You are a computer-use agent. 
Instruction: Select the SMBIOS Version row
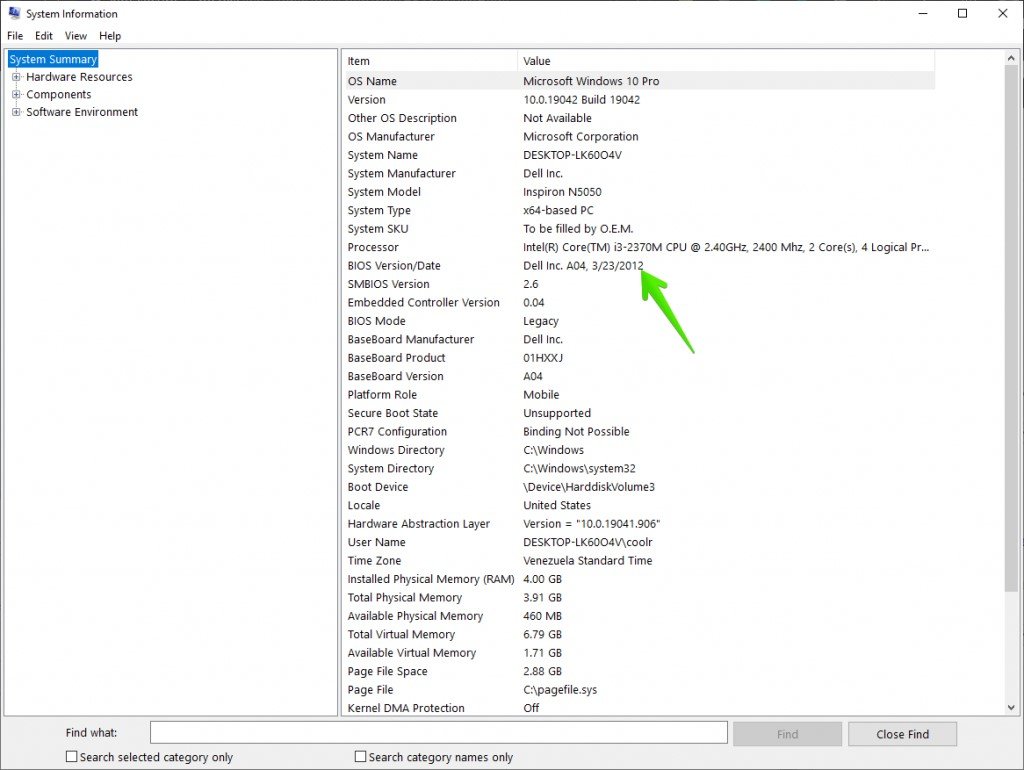point(639,284)
